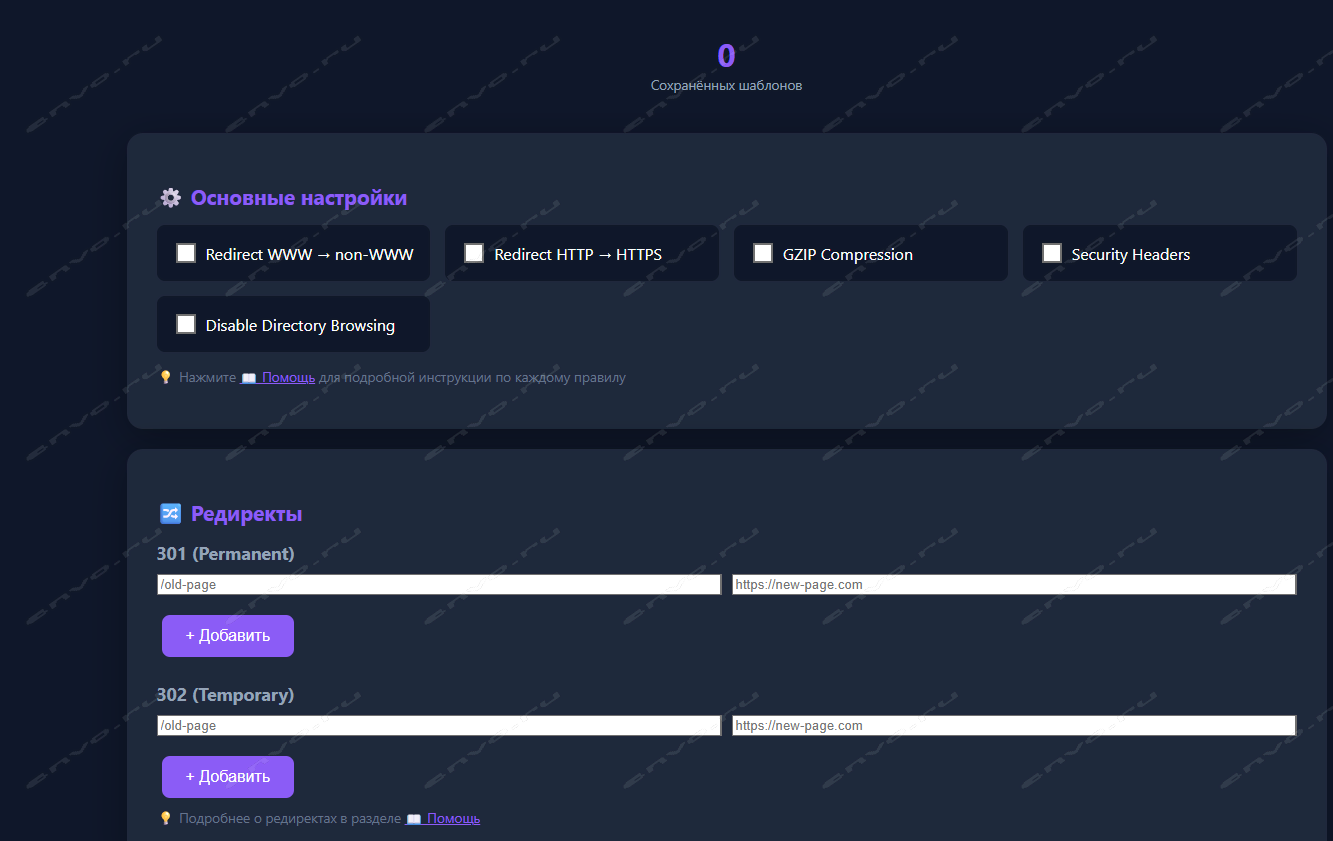Enable the Redirect WWW → non-WWW checkbox

[186, 253]
